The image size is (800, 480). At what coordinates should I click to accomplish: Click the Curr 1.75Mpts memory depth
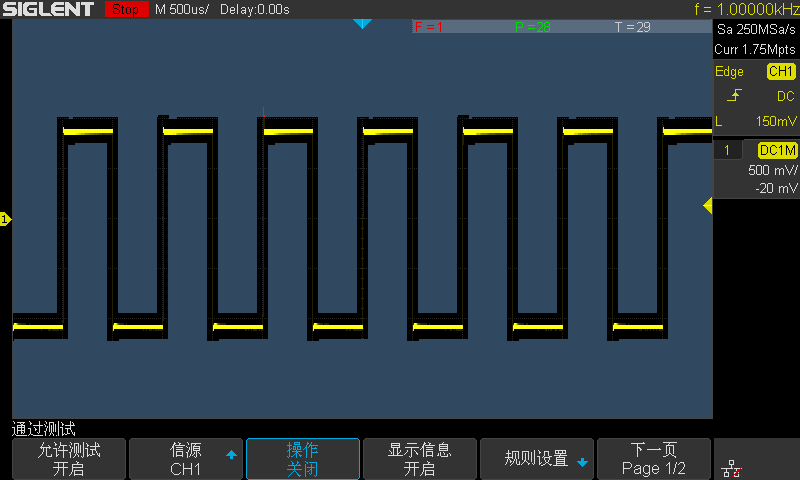[755, 49]
